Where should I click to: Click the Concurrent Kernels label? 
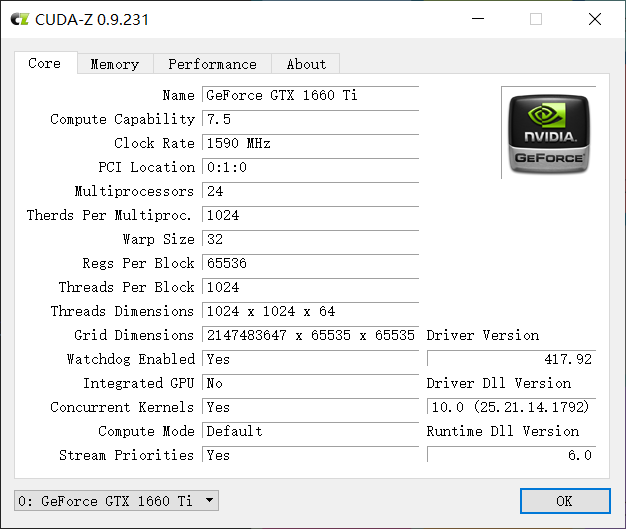tap(122, 407)
